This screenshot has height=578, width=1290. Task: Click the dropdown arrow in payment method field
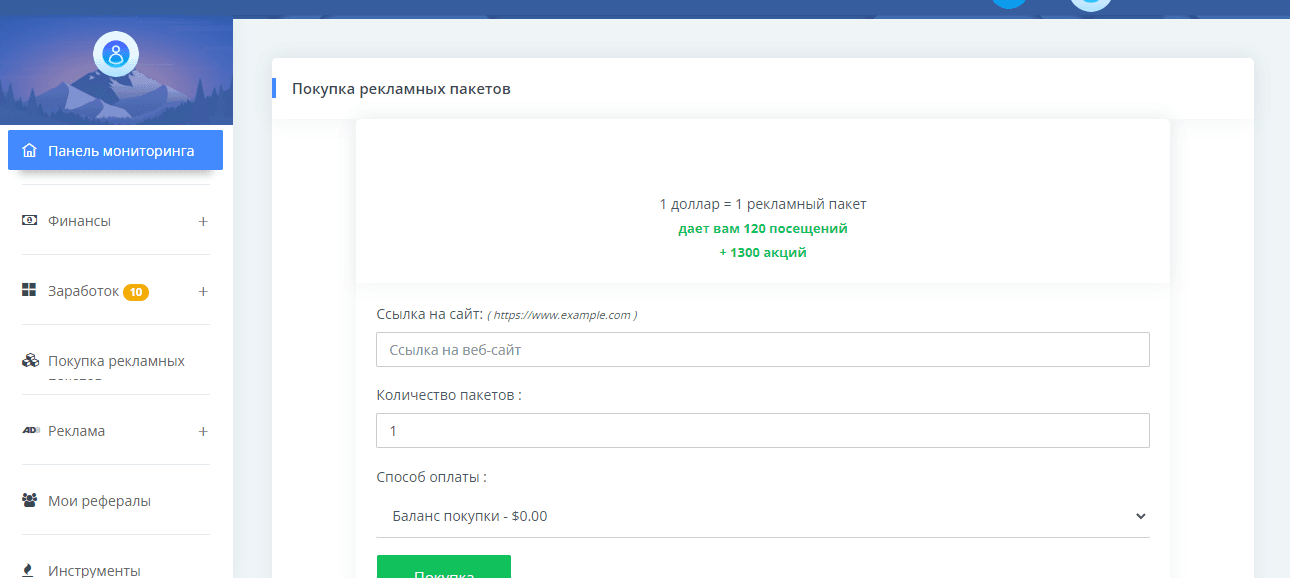(x=1141, y=517)
